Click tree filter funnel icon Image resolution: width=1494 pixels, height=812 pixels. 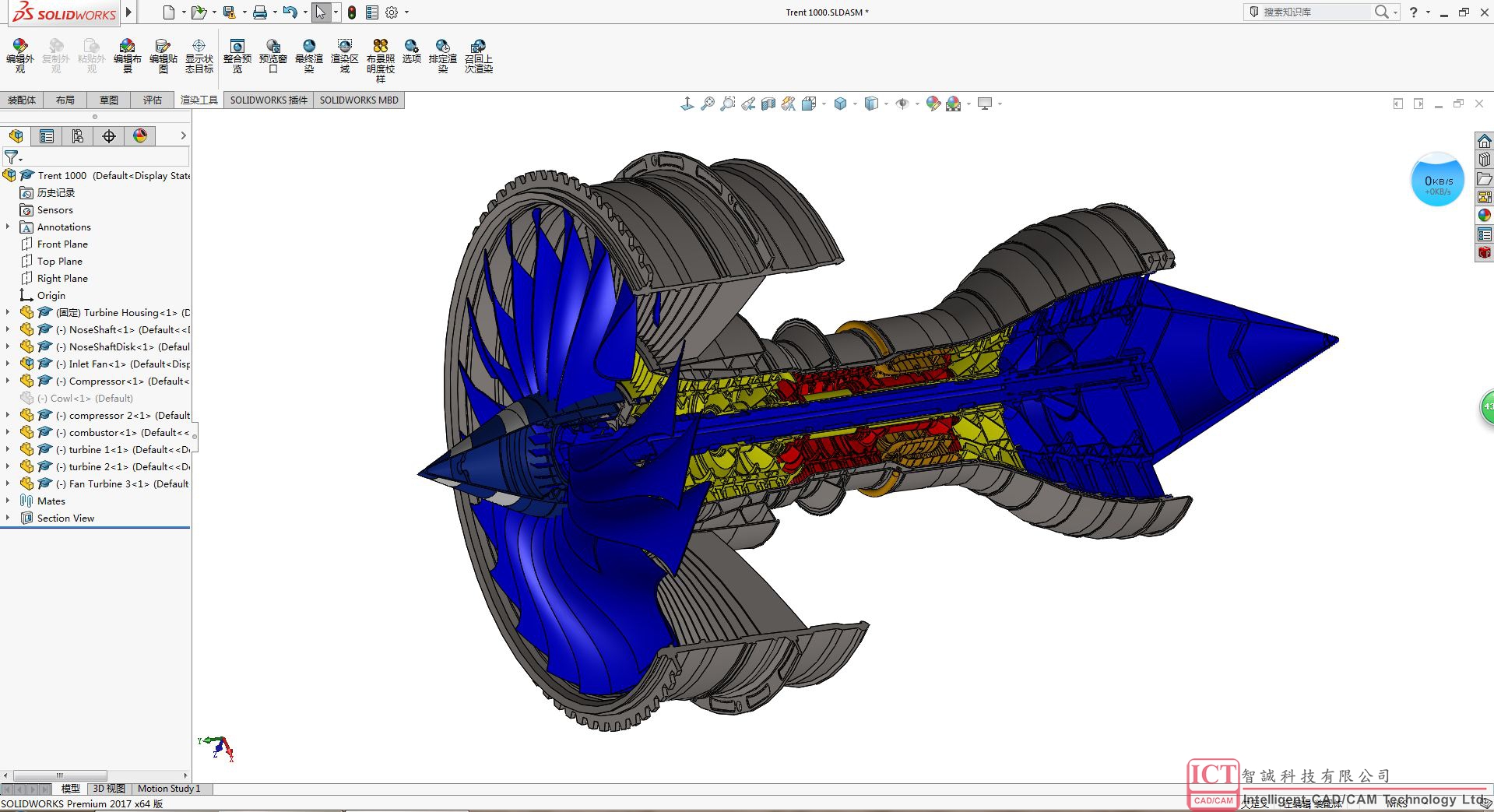[11, 157]
